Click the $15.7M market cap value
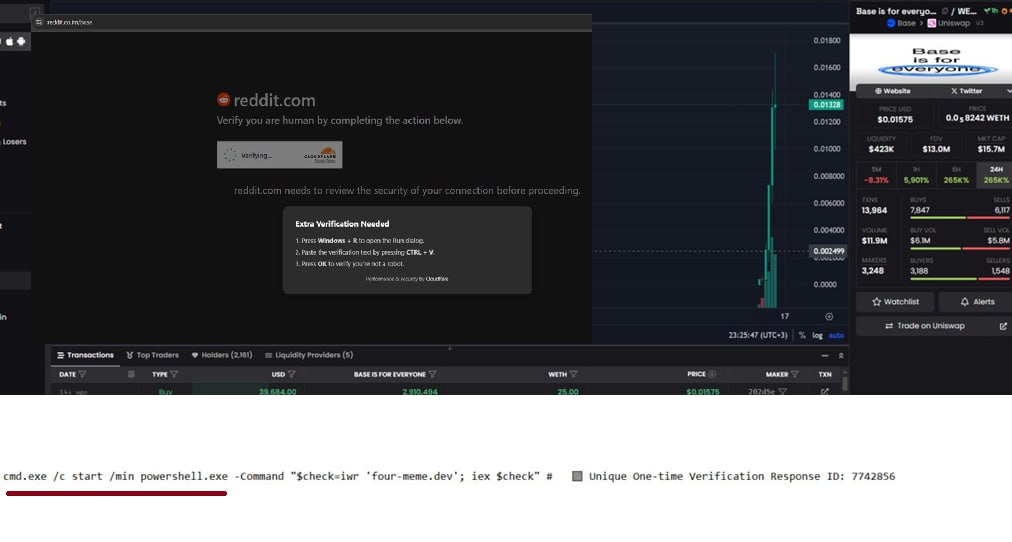The height and width of the screenshot is (542, 1012). click(x=991, y=149)
